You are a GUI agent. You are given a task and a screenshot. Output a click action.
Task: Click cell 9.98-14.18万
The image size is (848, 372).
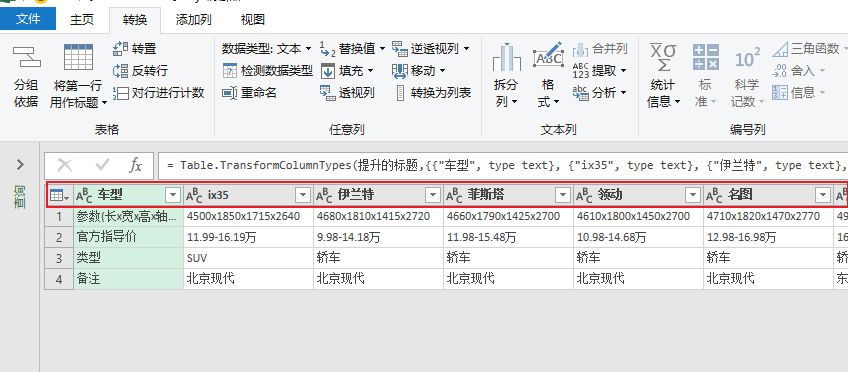tap(378, 237)
